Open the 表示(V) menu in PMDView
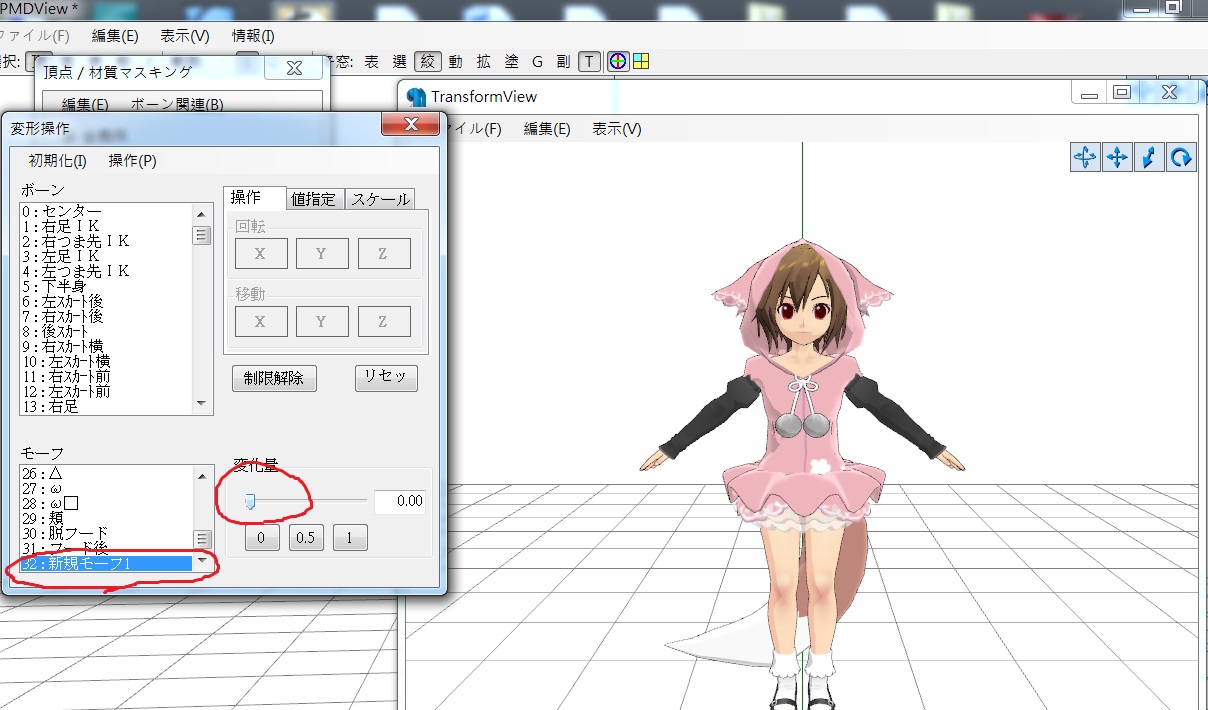Screen dimensions: 1208x710 coord(185,35)
